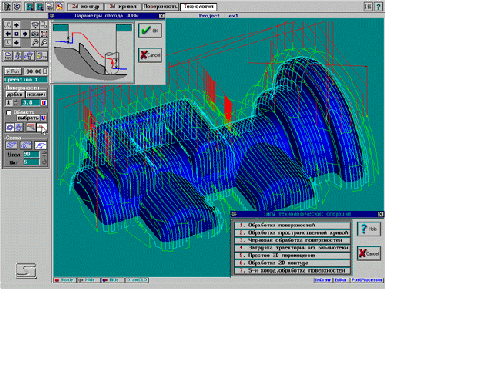500x375 pixels.
Task: Click the colorful red-yellow icon in top toolbar
Action: click(59, 7)
